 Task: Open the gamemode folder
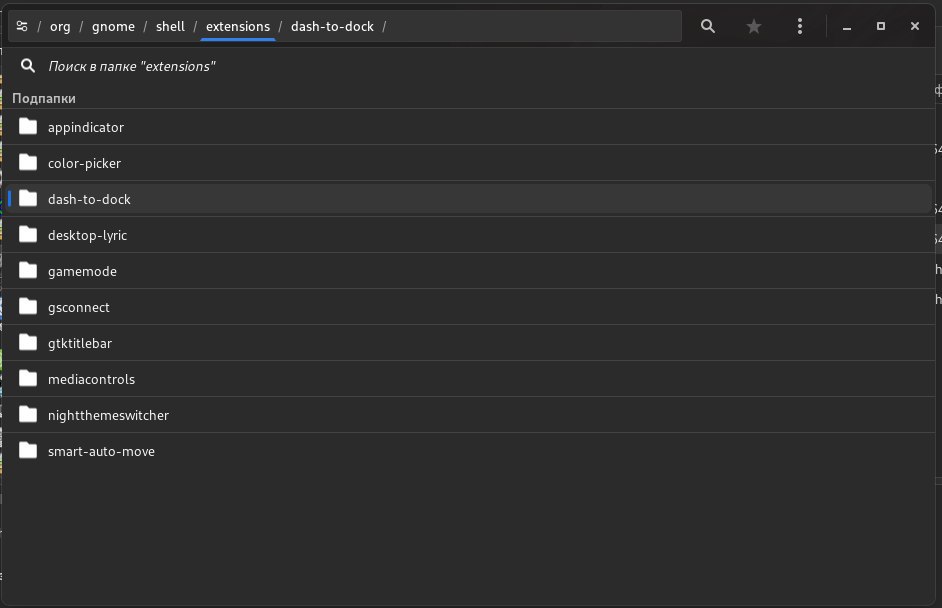(x=469, y=271)
